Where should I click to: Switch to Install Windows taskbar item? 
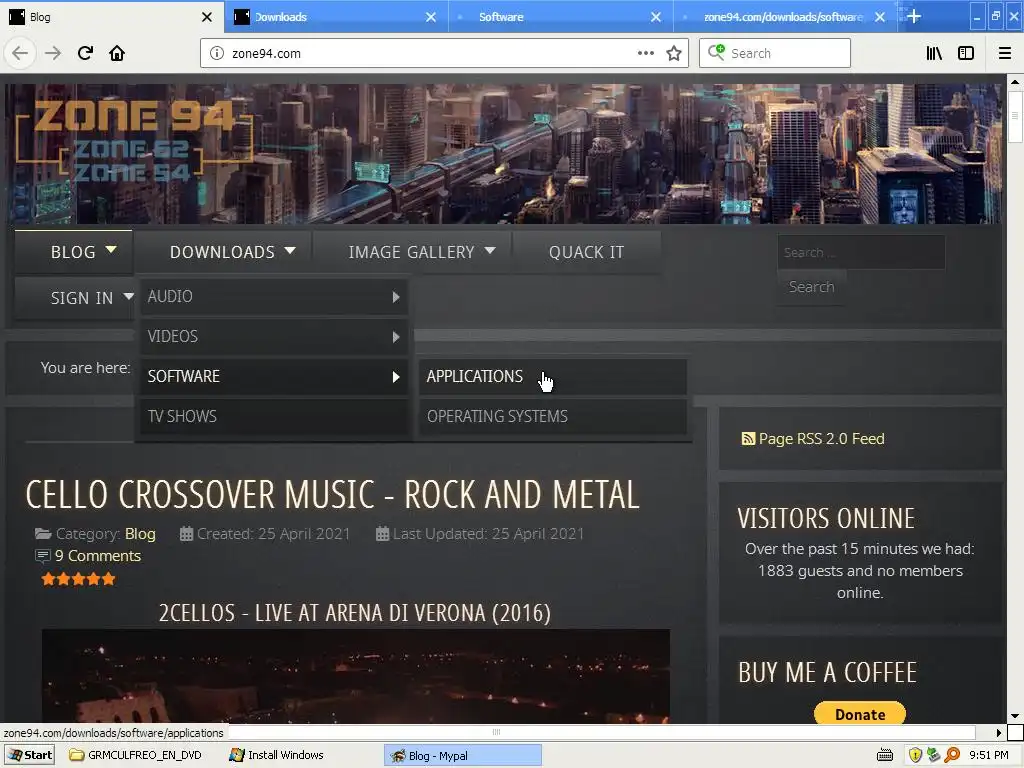pyautogui.click(x=277, y=756)
